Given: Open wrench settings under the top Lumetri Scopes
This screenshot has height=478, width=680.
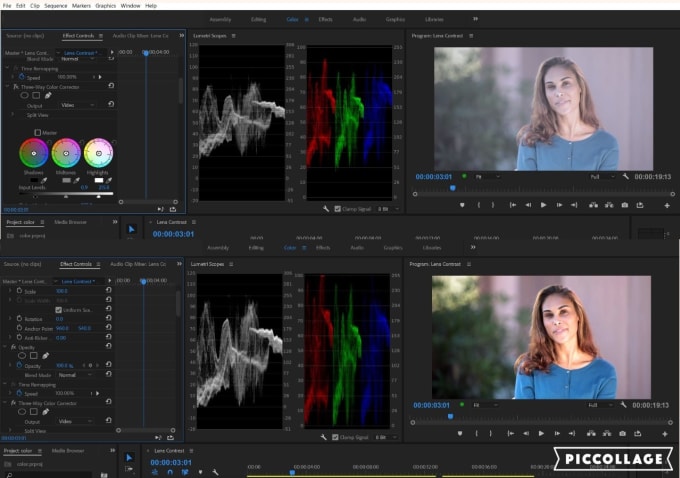Looking at the screenshot, I should (326, 209).
